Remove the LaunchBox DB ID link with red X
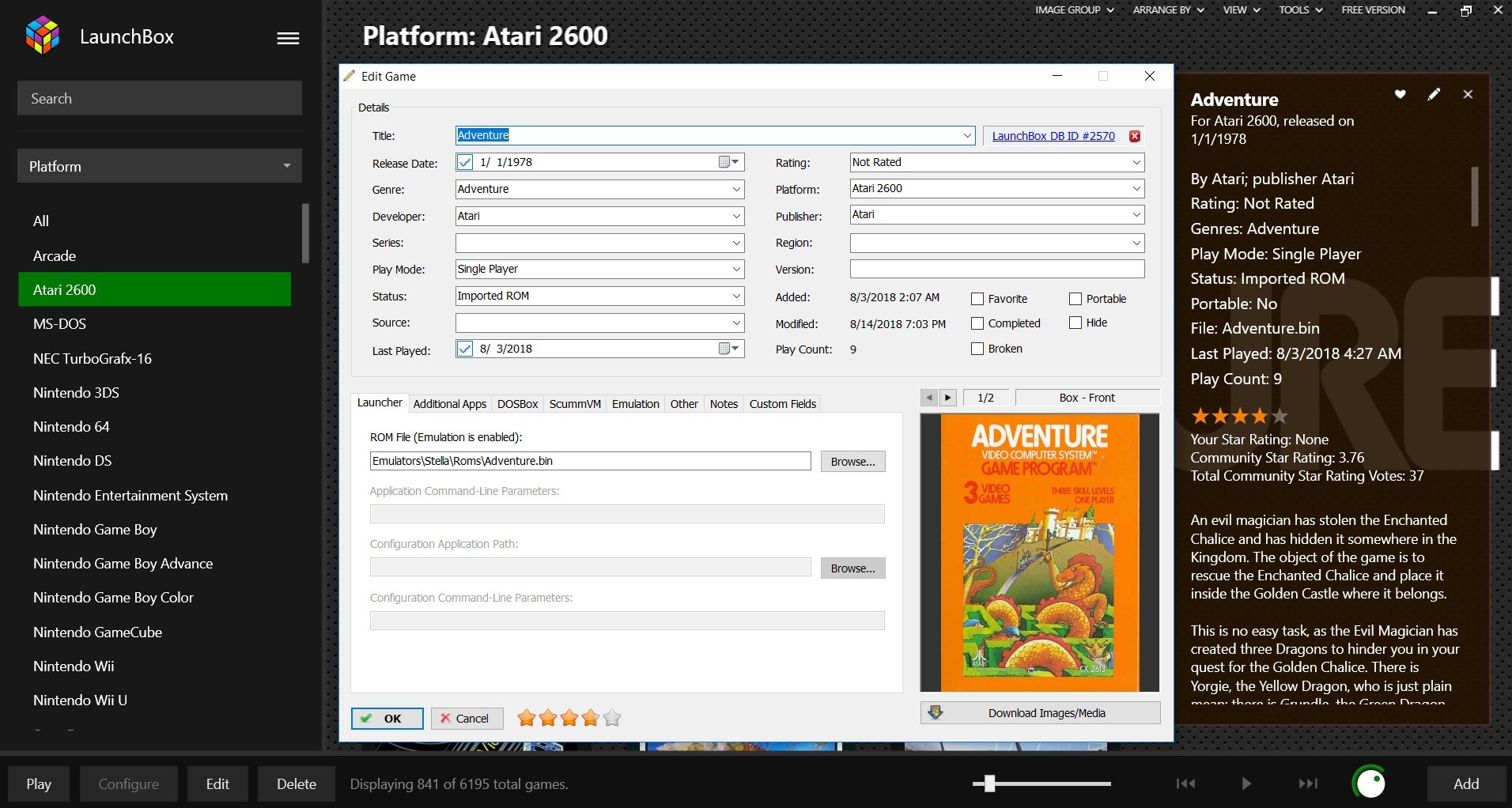Viewport: 1512px width, 808px height. 1135,136
